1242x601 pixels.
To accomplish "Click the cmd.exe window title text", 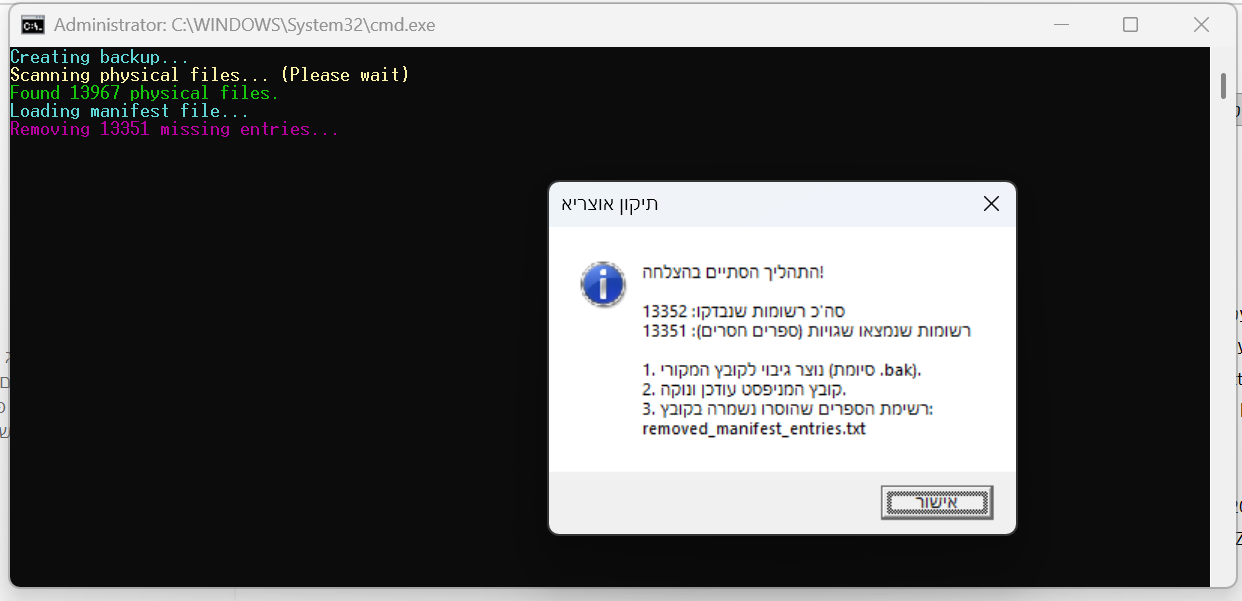I will tap(244, 25).
